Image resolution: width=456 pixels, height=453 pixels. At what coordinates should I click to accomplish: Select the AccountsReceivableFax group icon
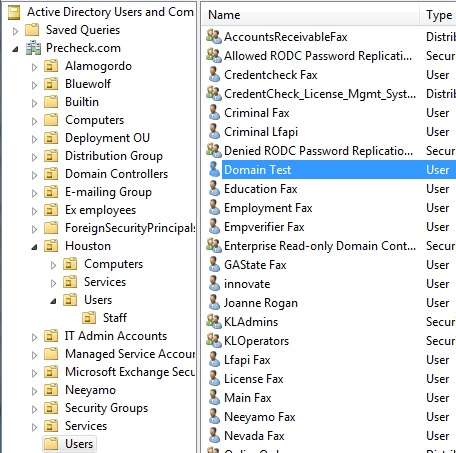(x=214, y=37)
